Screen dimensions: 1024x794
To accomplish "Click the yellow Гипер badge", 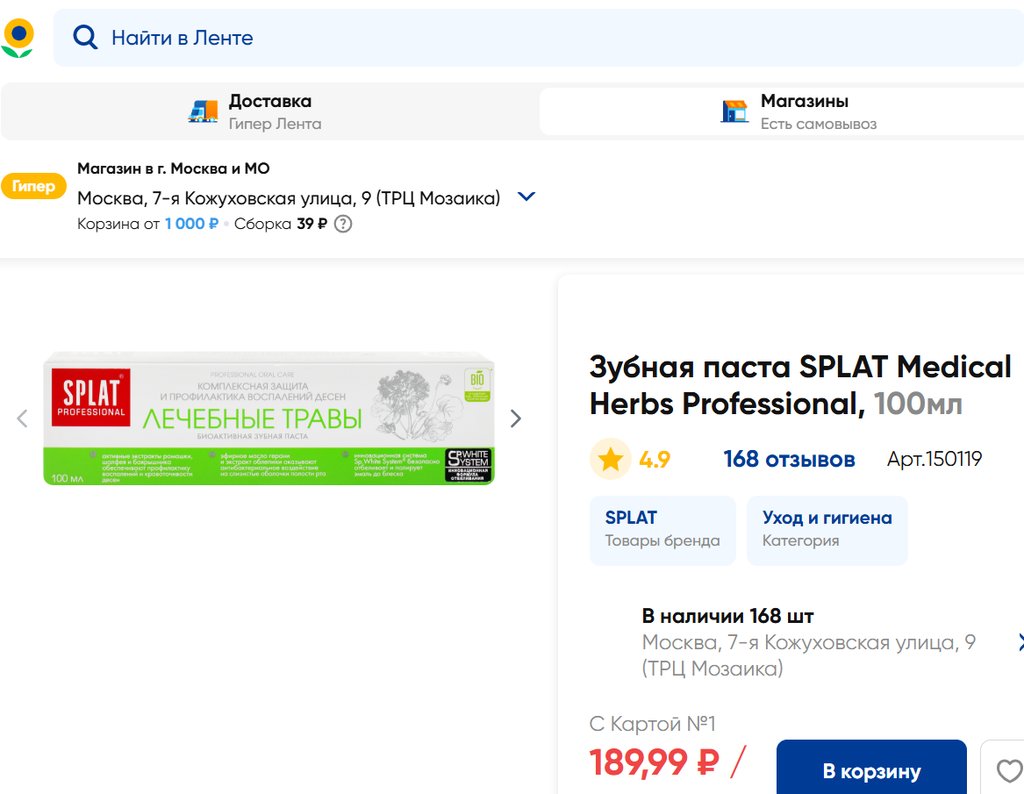I will click(x=33, y=187).
